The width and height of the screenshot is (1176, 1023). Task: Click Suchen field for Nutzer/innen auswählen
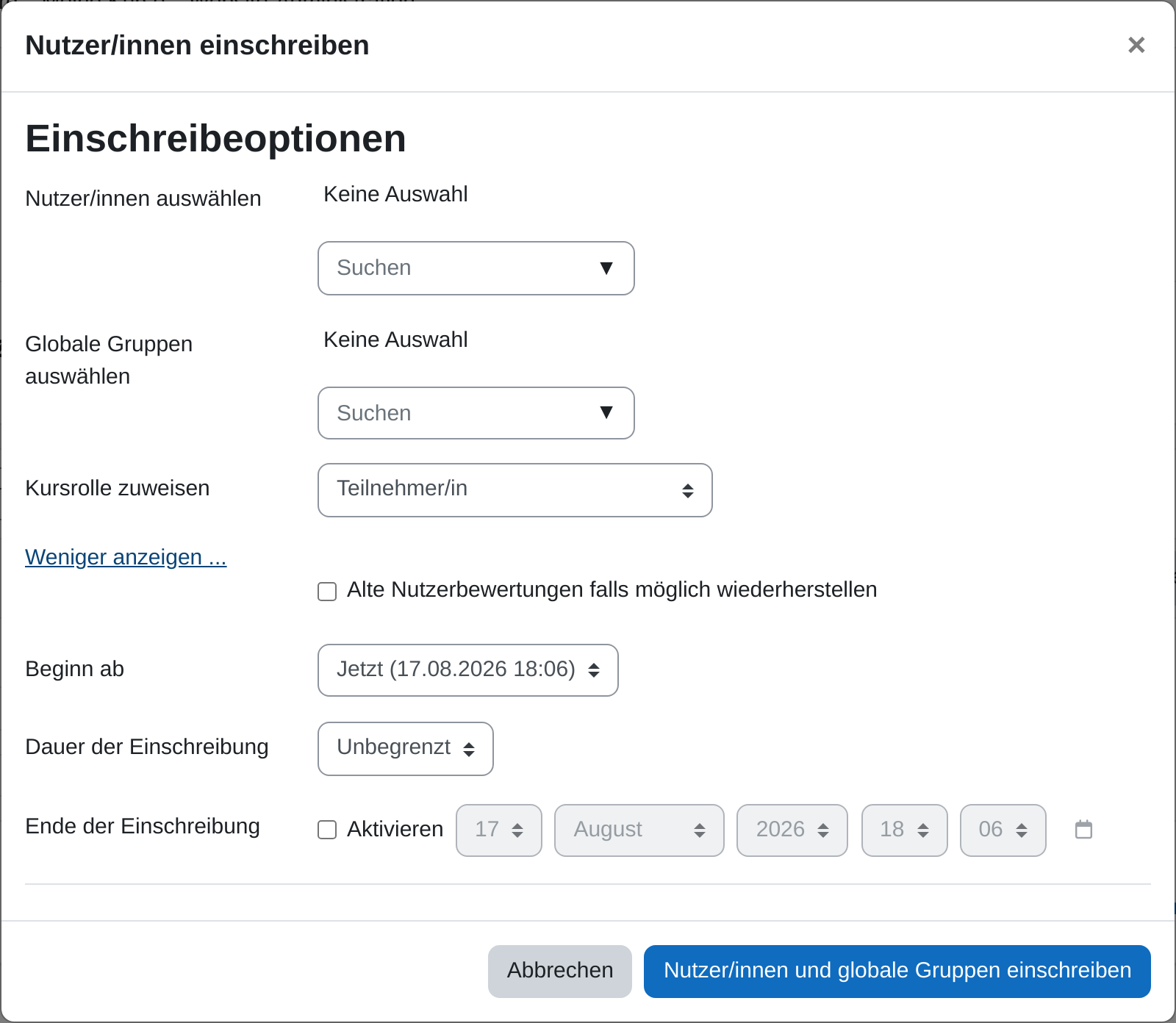476,268
